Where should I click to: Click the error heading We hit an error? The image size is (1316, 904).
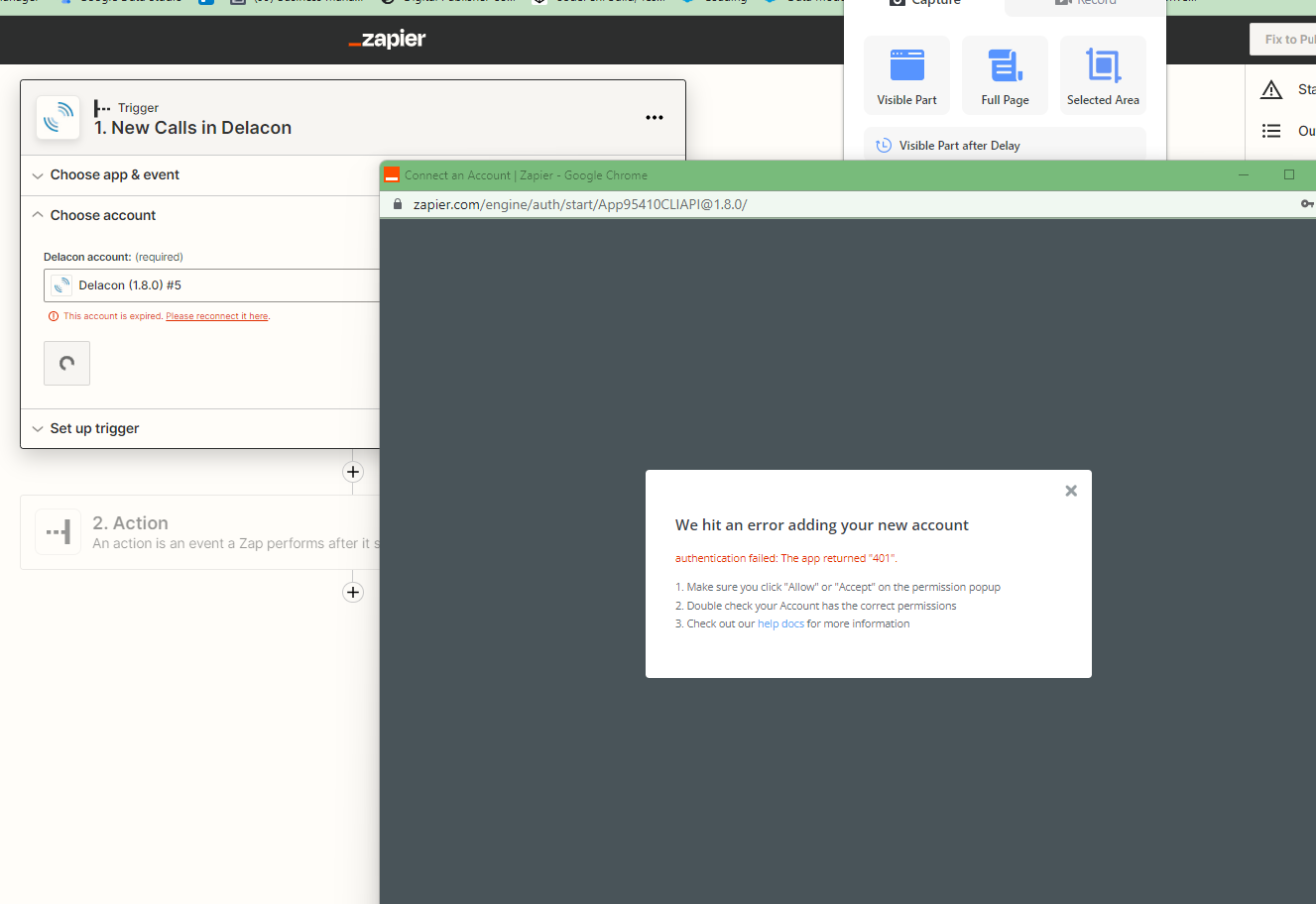pyautogui.click(x=822, y=525)
